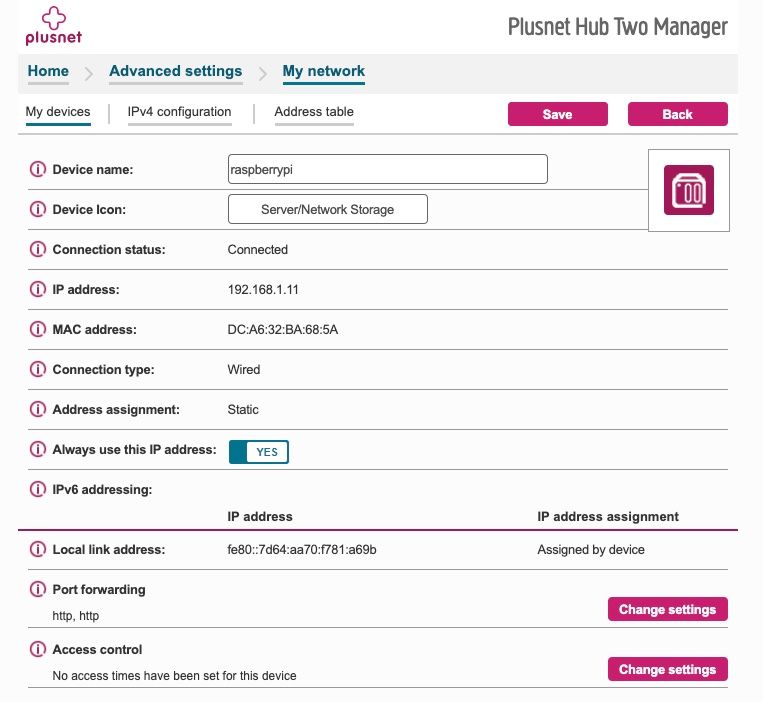Click info icon next to Connection type
This screenshot has width=763, height=702.
click(x=38, y=370)
